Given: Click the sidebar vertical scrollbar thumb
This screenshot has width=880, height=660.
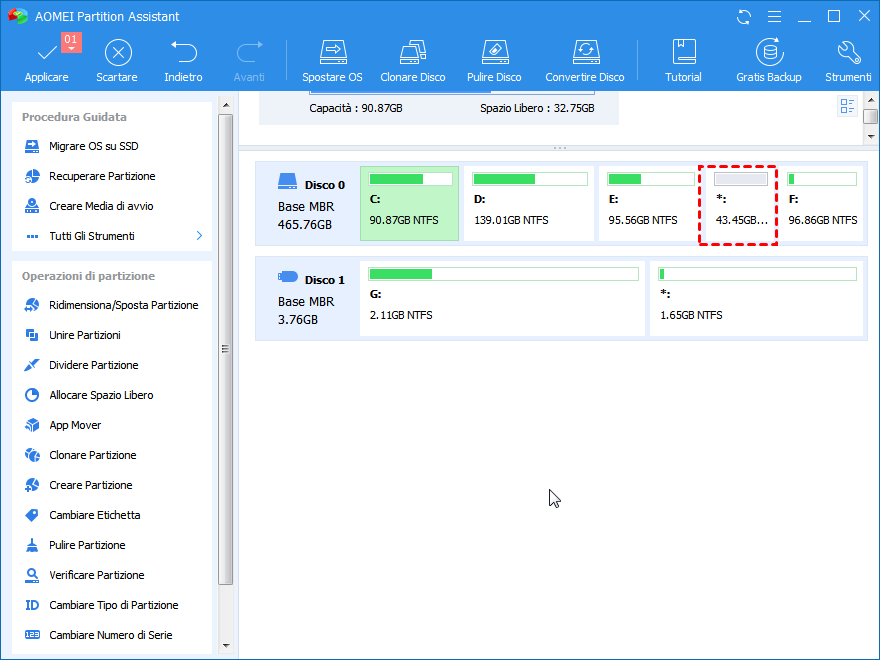Looking at the screenshot, I should pos(226,349).
